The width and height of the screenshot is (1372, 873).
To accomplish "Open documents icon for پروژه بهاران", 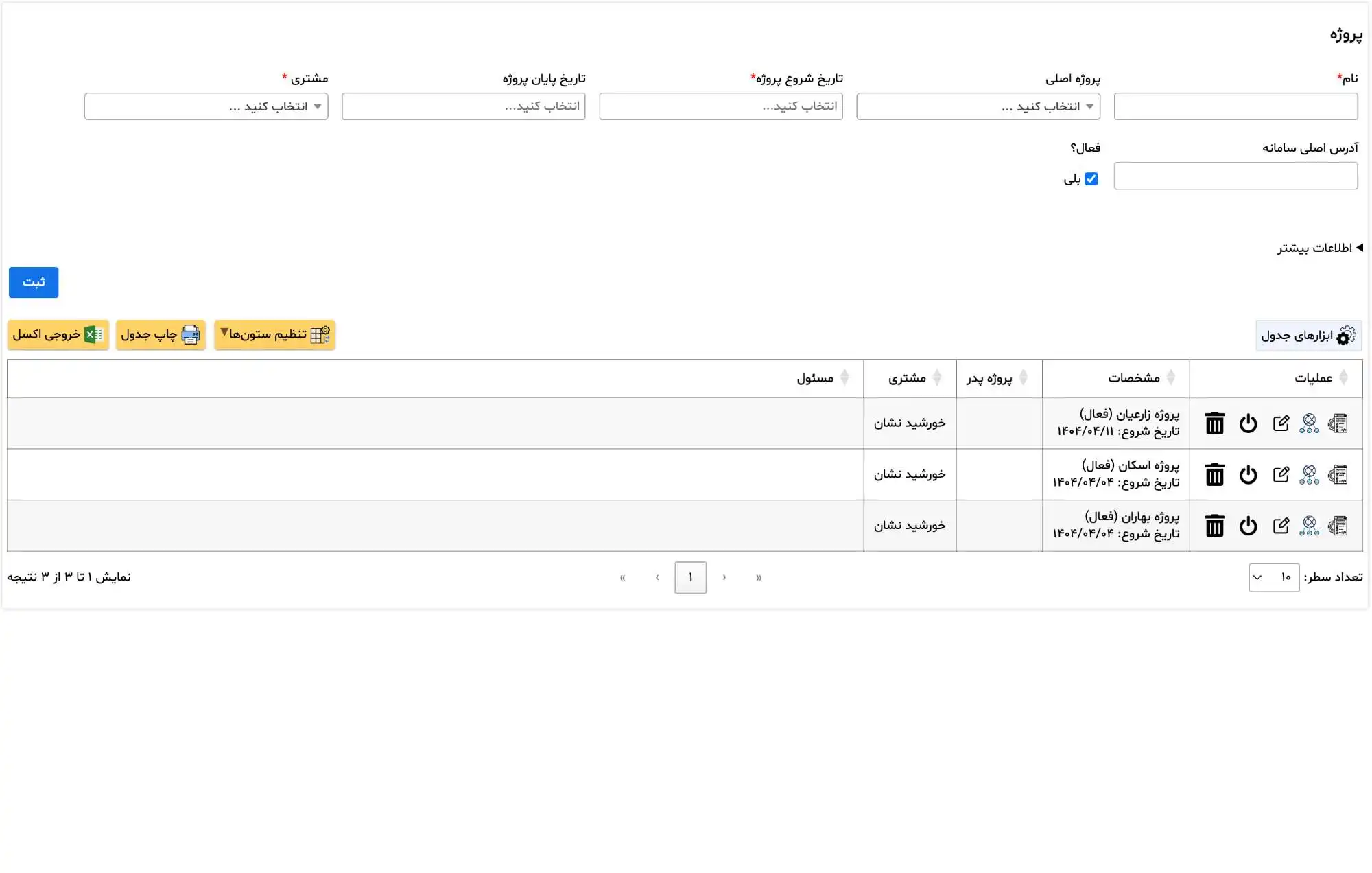I will coord(1338,526).
